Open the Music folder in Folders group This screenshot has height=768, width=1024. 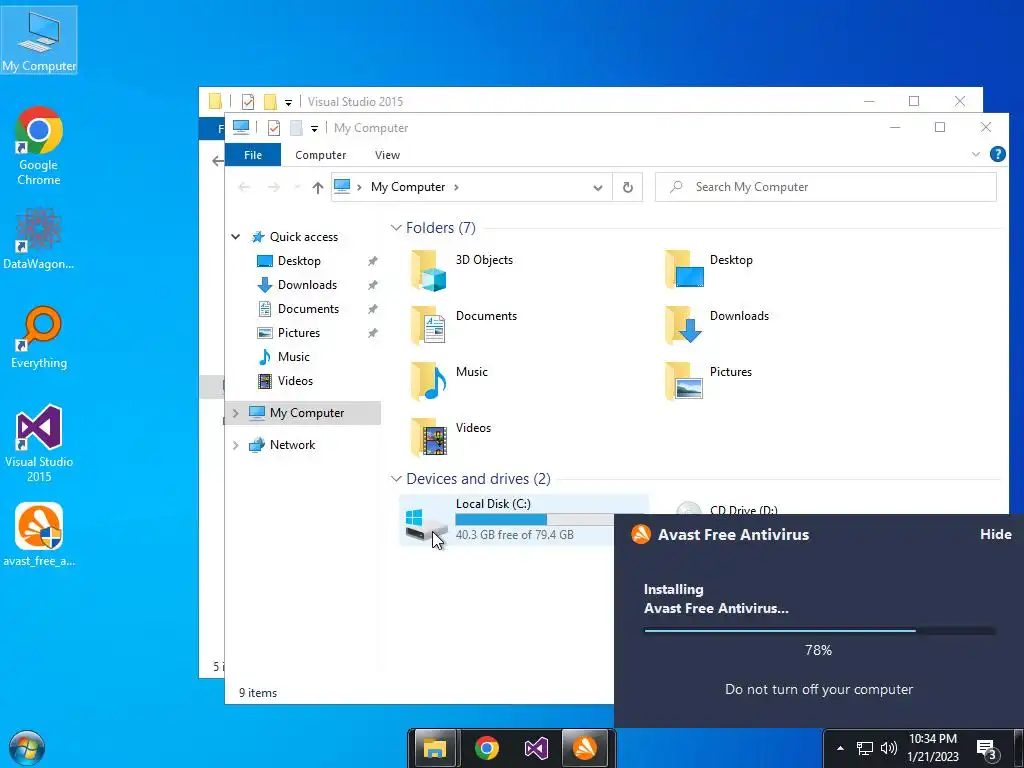tap(449, 381)
